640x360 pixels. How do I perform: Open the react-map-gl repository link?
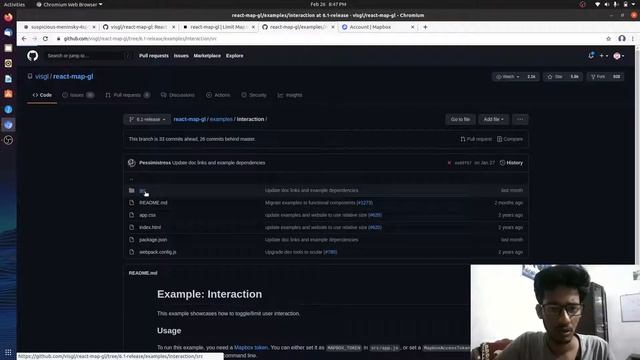tap(73, 76)
